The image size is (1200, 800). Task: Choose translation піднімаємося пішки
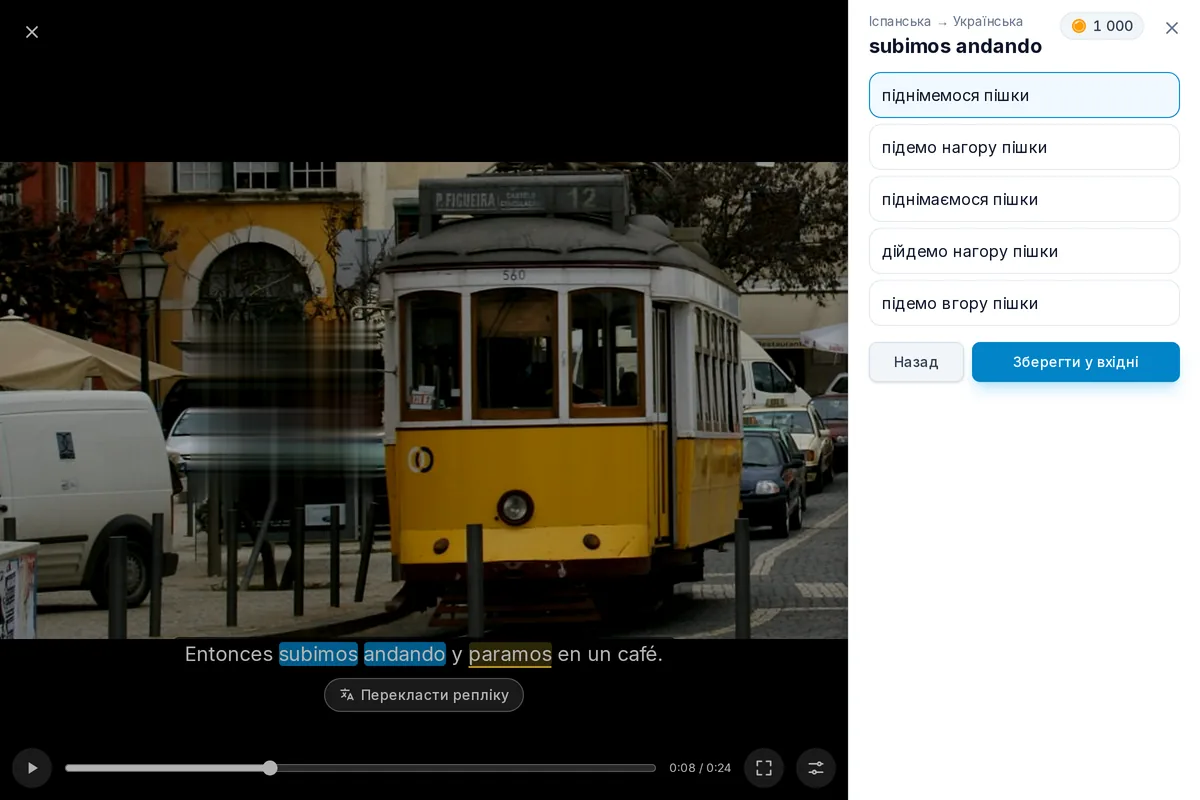coord(1024,199)
